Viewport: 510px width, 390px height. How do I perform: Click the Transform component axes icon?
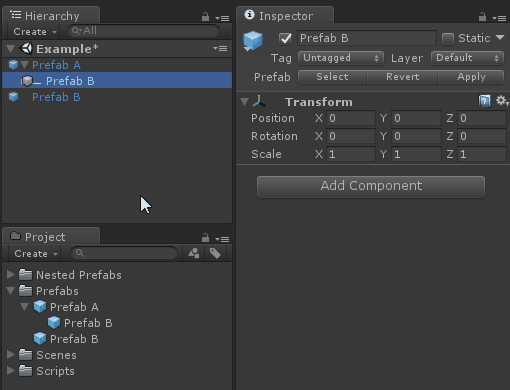tap(259, 101)
